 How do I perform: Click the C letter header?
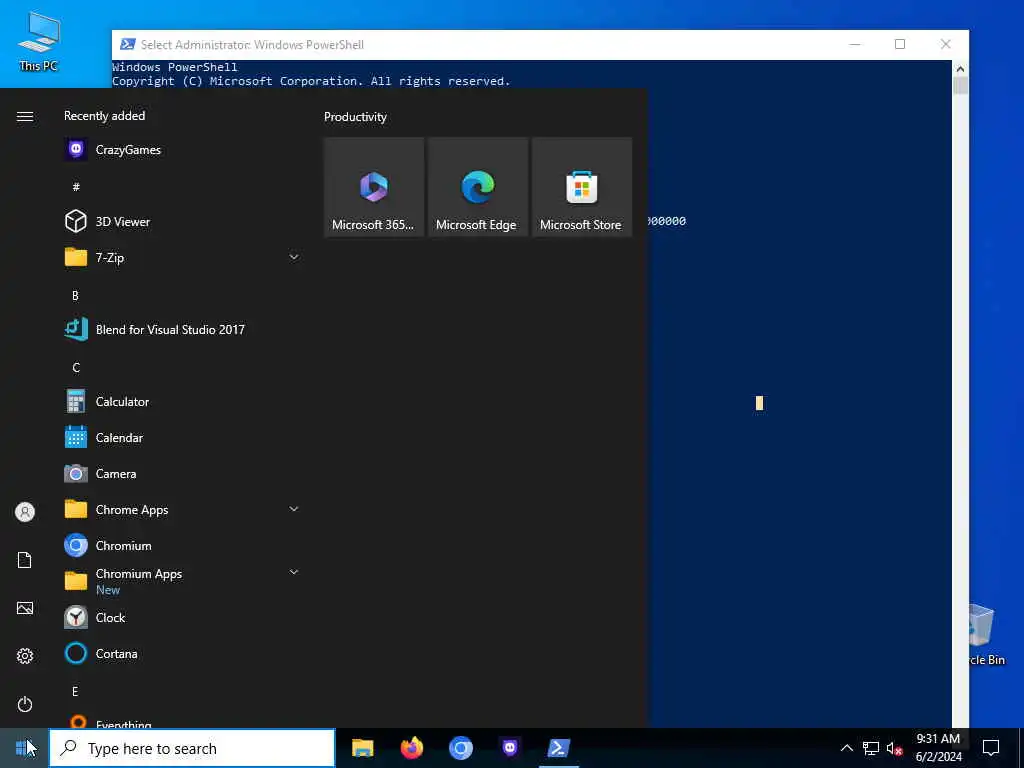76,367
